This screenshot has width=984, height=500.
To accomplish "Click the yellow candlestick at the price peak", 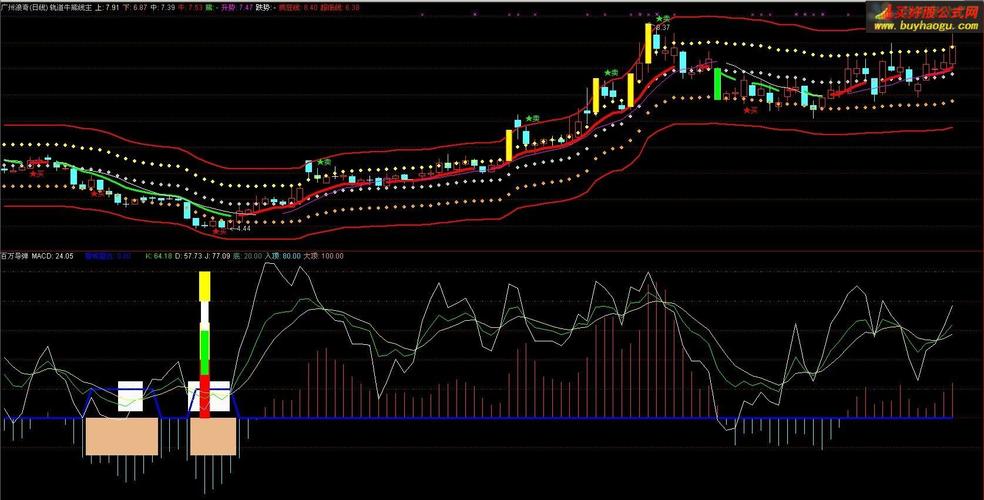I will (649, 43).
